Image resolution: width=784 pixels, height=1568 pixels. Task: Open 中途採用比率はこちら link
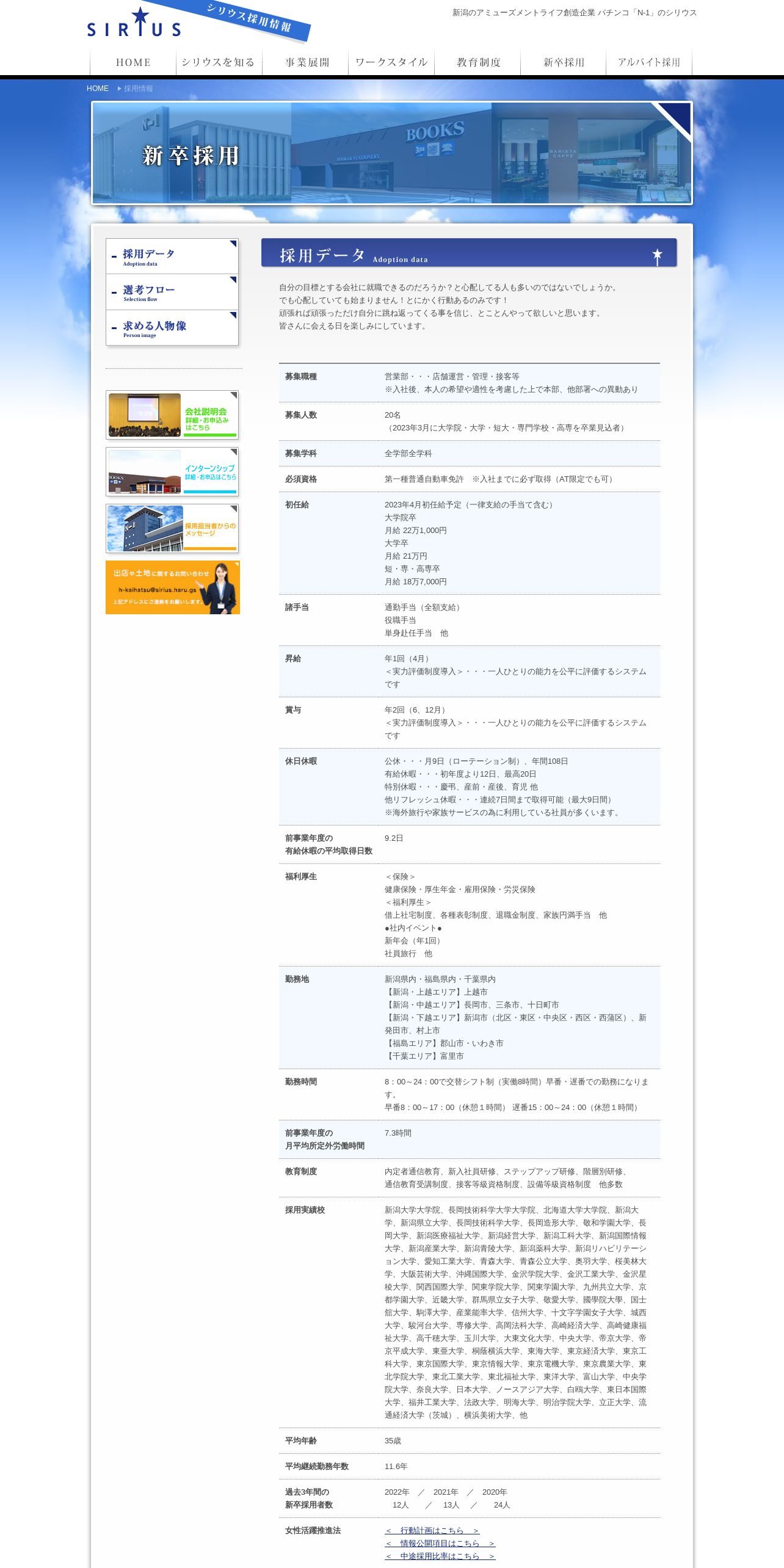click(x=440, y=1556)
